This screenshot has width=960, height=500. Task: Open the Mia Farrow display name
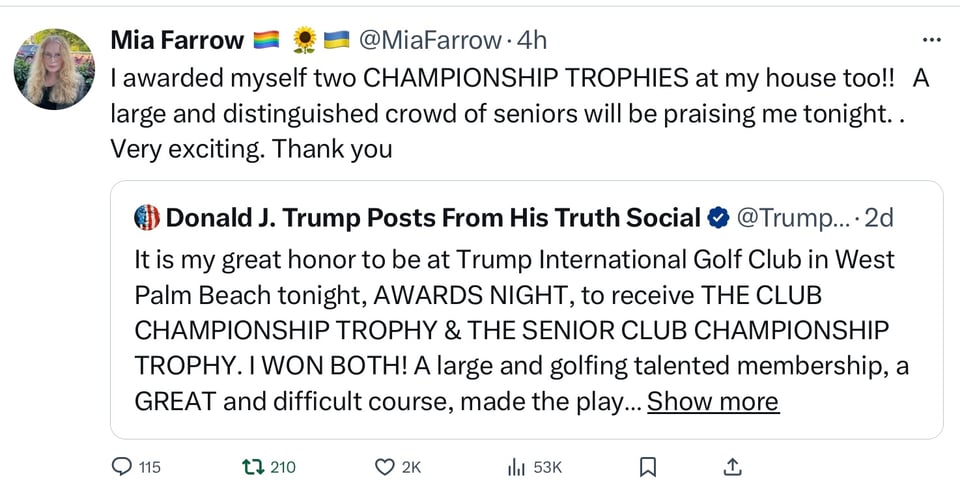tap(177, 41)
